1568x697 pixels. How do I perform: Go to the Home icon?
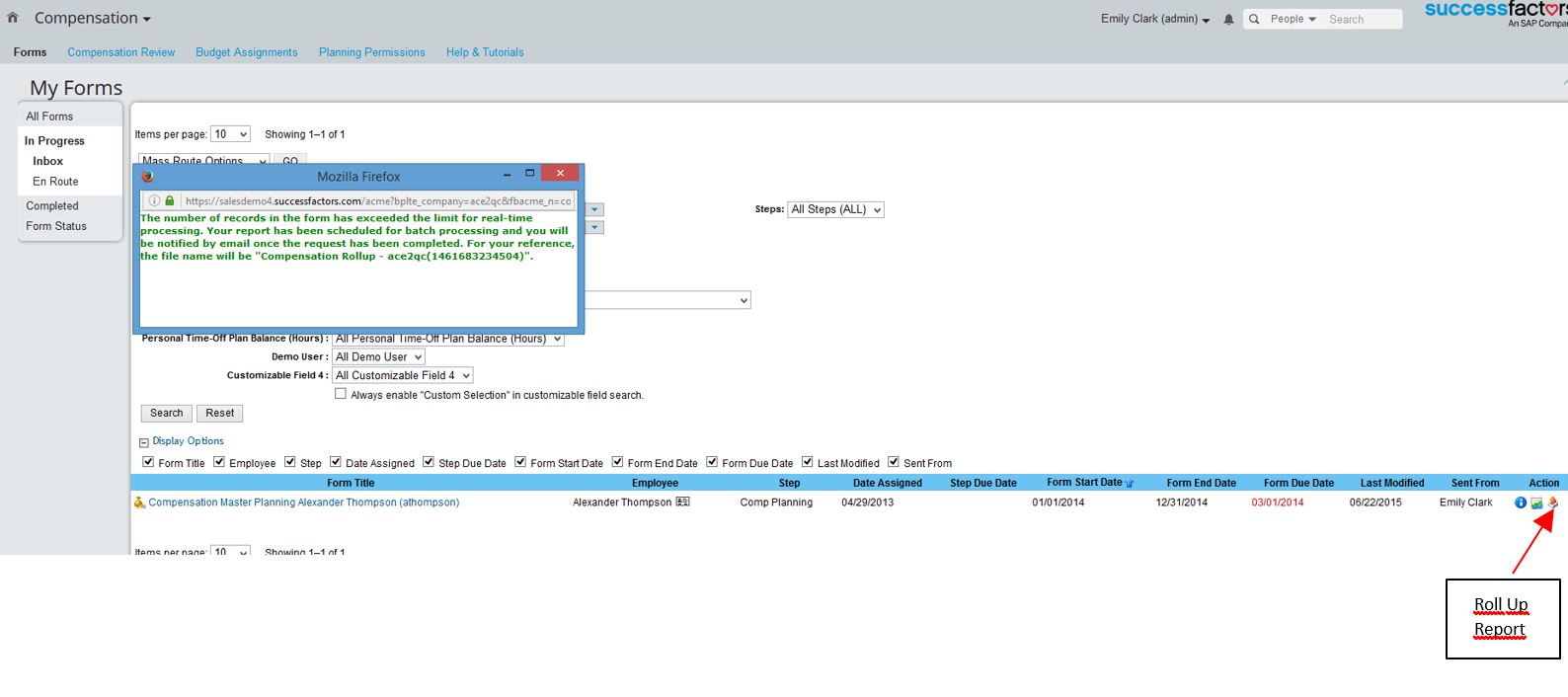(x=13, y=18)
